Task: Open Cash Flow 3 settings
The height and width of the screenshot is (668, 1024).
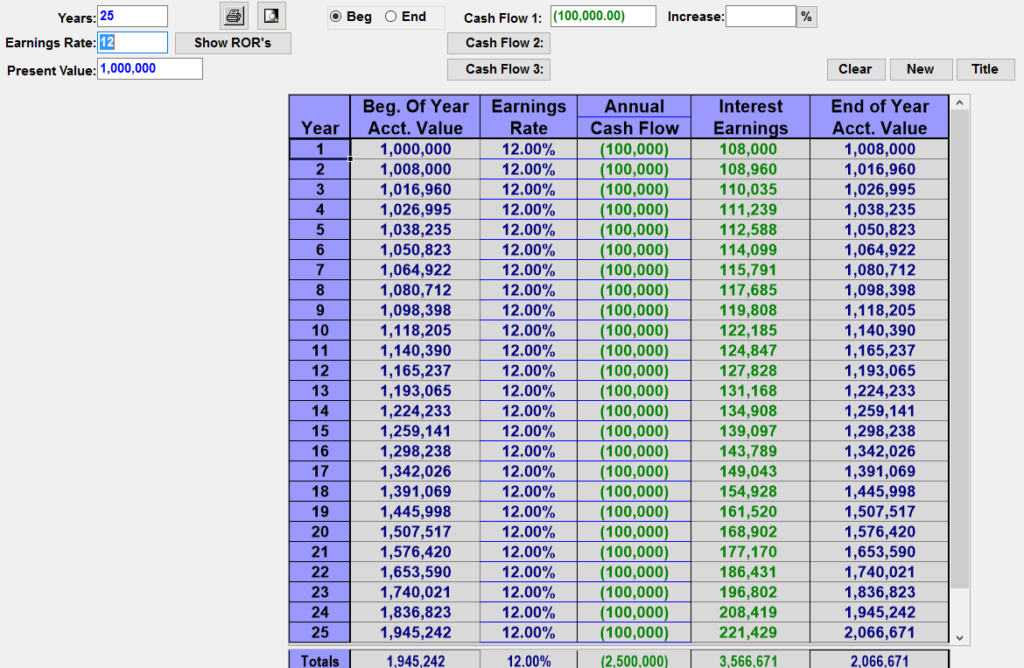Action: (x=498, y=69)
